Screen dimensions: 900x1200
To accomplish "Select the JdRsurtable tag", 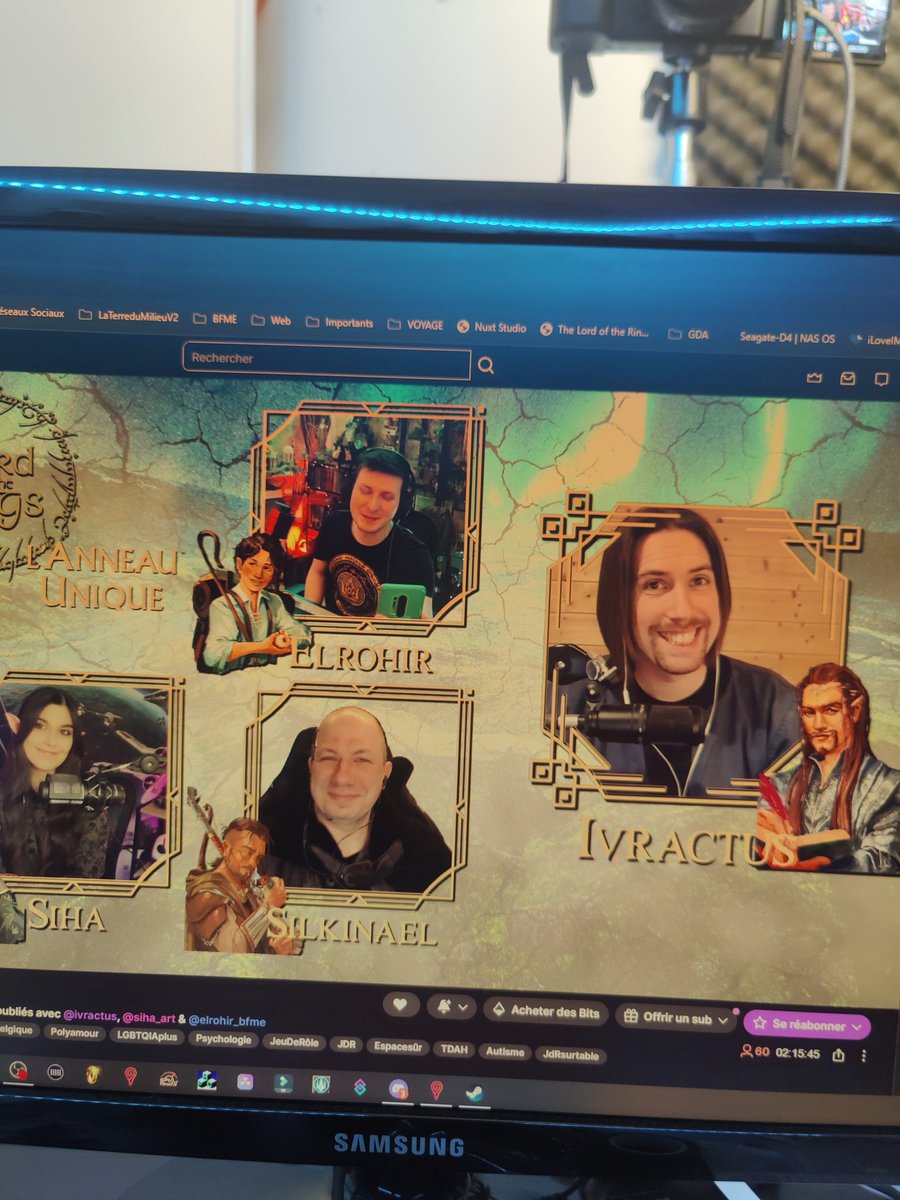I will [x=570, y=1054].
